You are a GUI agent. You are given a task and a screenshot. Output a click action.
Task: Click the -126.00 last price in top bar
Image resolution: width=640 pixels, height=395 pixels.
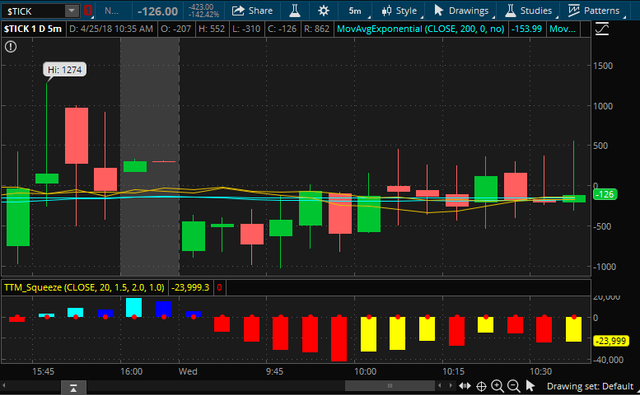158,11
